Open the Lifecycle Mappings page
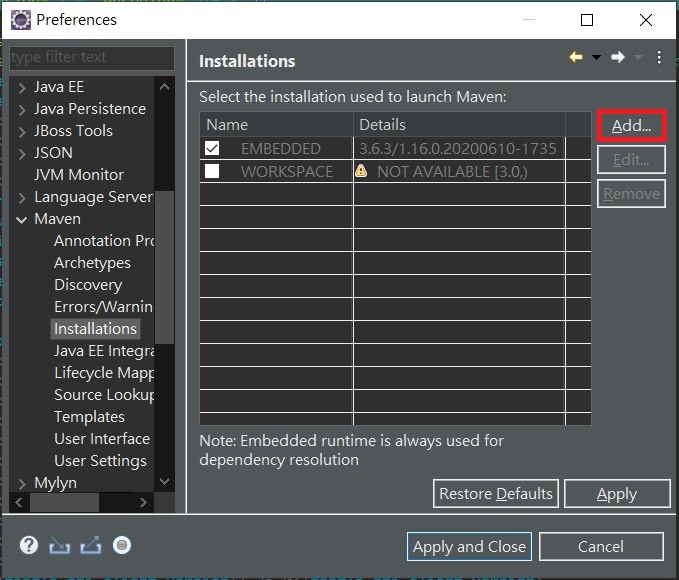 [x=104, y=373]
